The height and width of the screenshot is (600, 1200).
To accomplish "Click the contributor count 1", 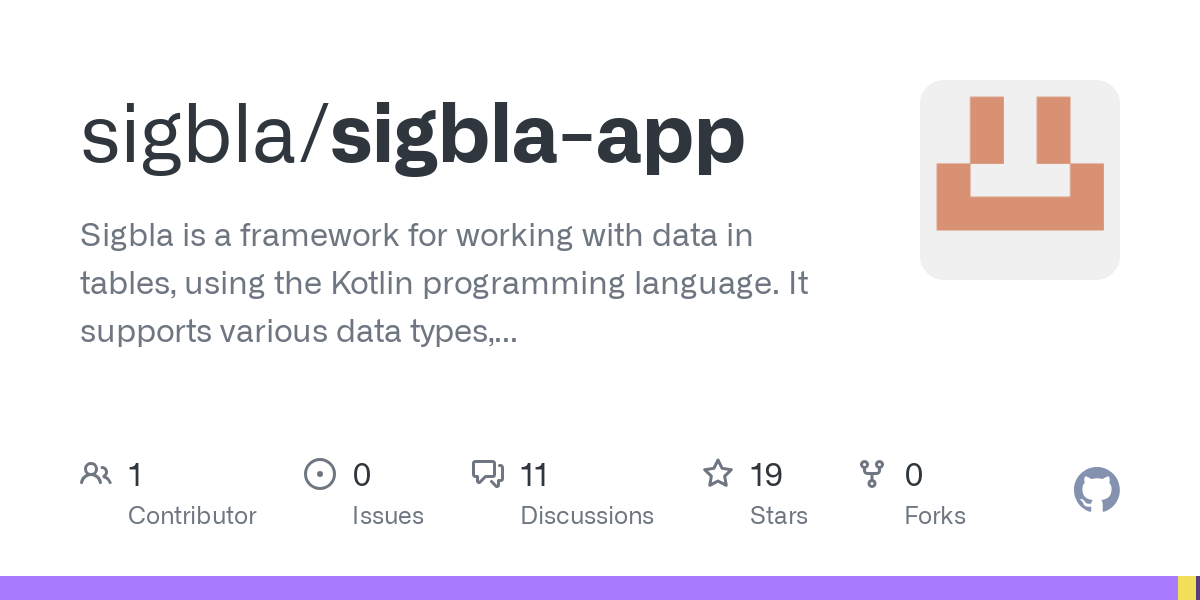I will [x=135, y=474].
